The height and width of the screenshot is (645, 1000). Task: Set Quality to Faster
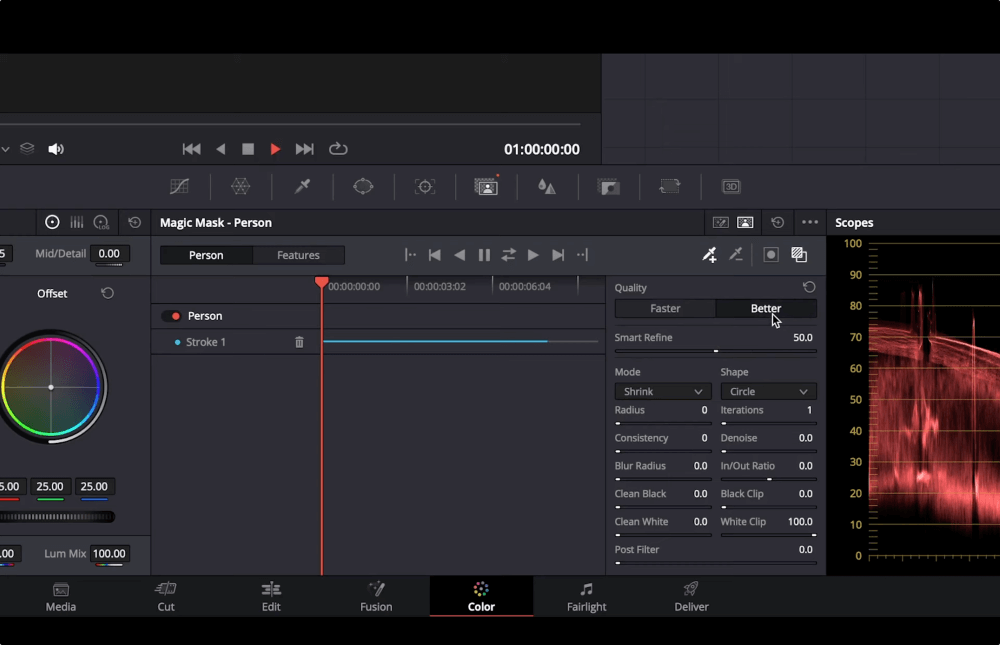click(x=665, y=308)
